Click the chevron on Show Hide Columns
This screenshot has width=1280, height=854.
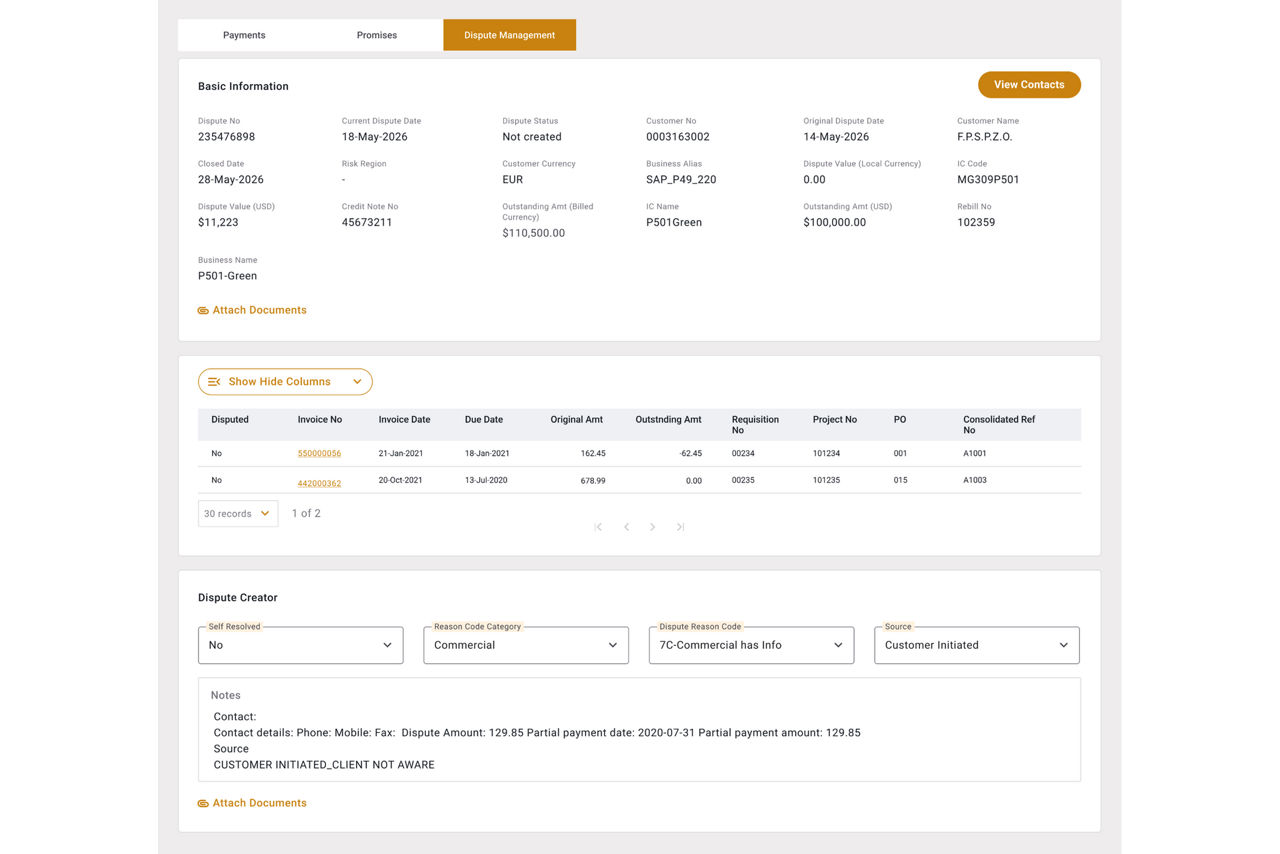coord(357,382)
